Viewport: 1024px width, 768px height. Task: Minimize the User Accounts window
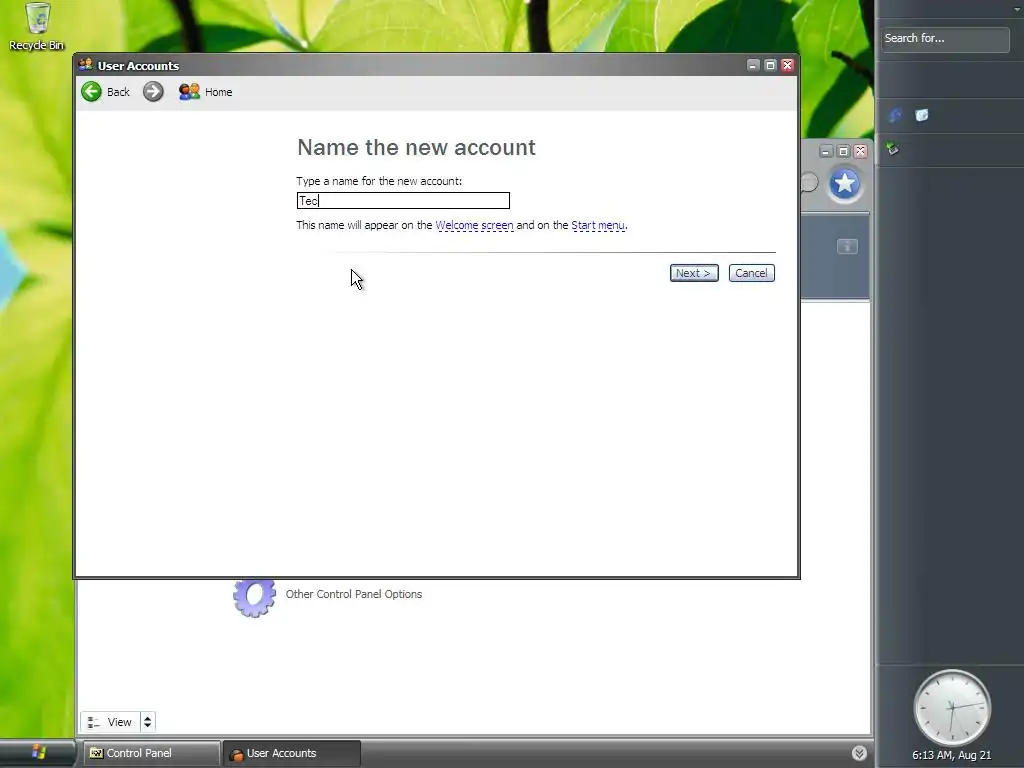pyautogui.click(x=753, y=65)
